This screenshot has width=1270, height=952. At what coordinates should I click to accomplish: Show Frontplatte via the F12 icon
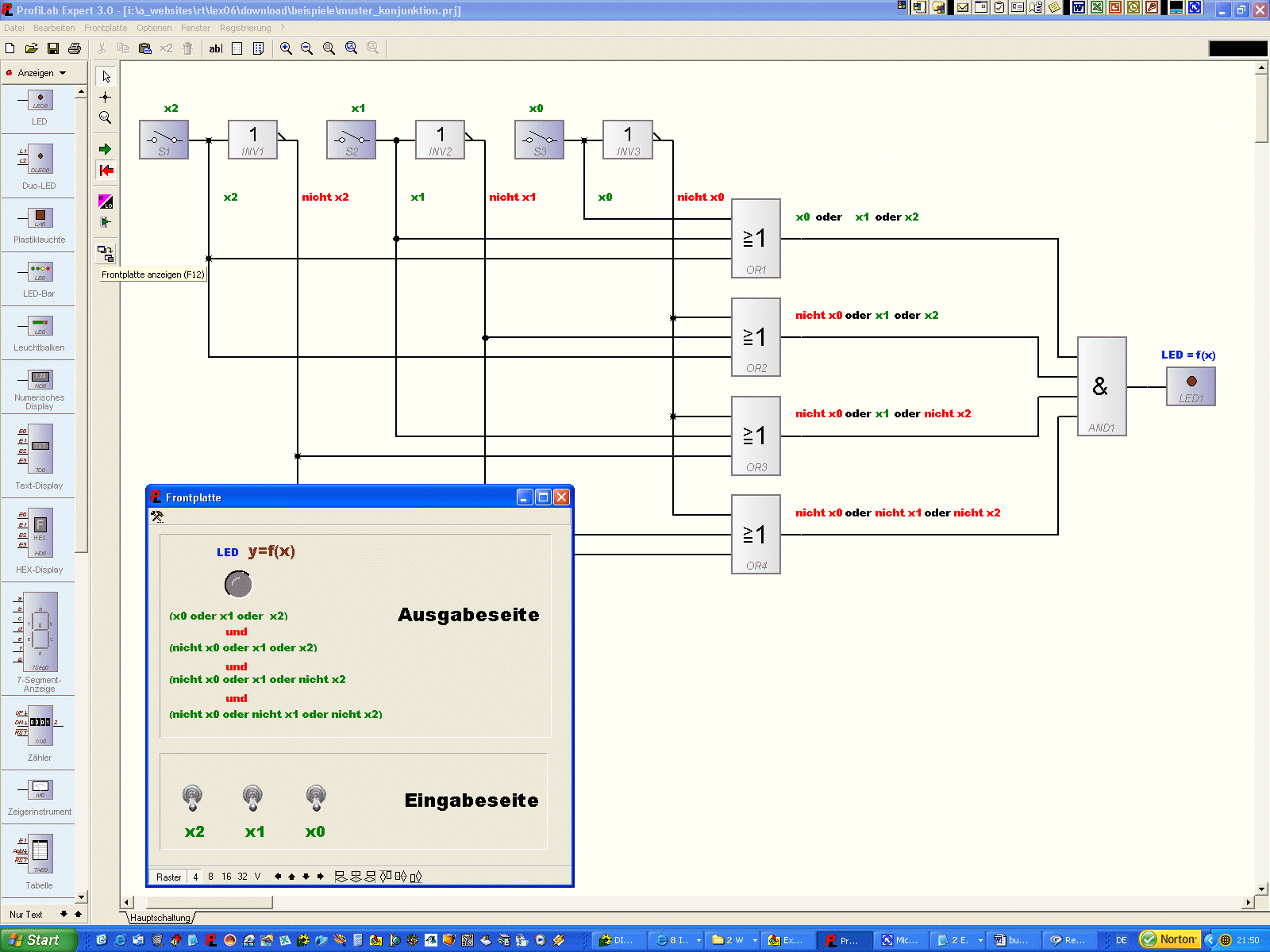pos(106,254)
